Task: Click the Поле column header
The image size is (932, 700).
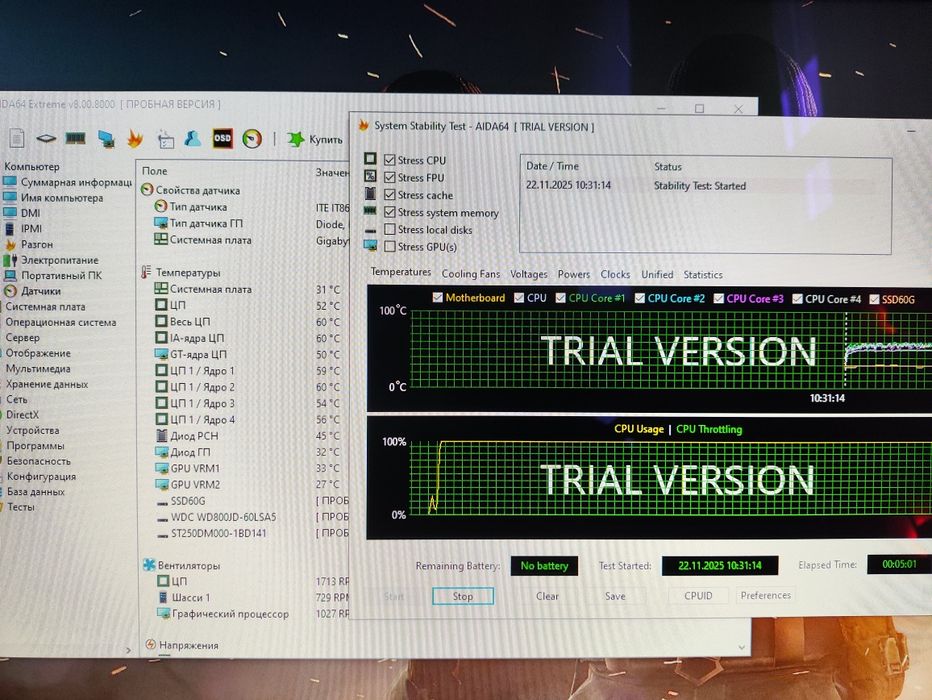Action: 155,171
